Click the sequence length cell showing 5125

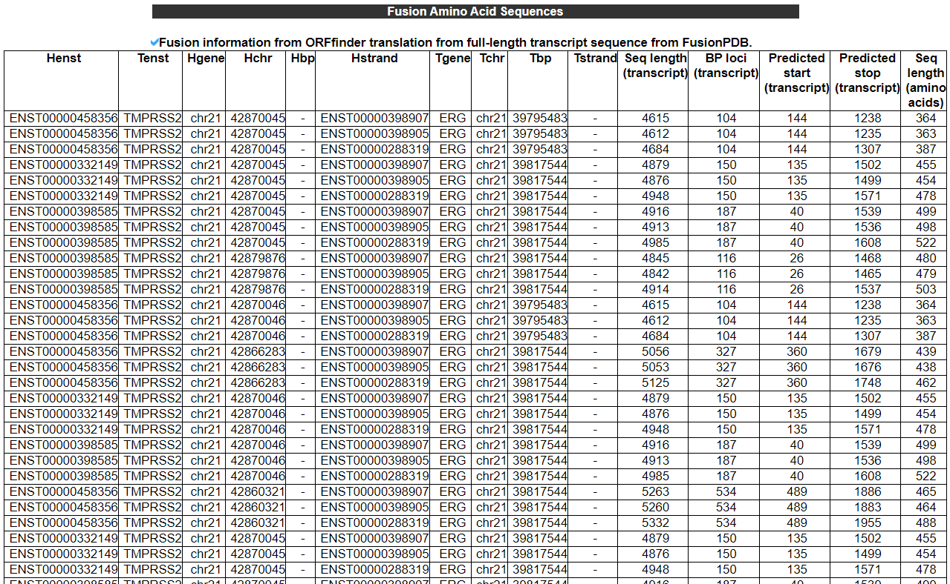pos(655,383)
